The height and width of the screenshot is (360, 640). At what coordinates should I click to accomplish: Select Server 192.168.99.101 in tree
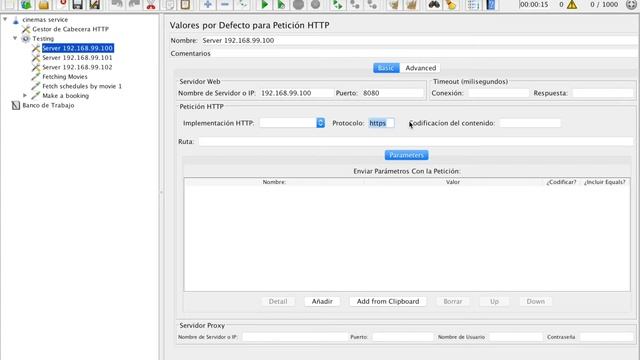77,58
